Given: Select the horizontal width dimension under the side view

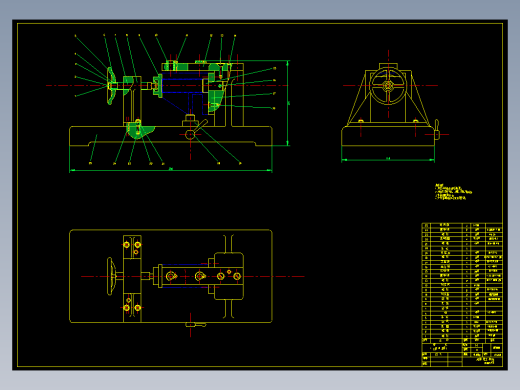Looking at the screenshot, I should point(388,160).
